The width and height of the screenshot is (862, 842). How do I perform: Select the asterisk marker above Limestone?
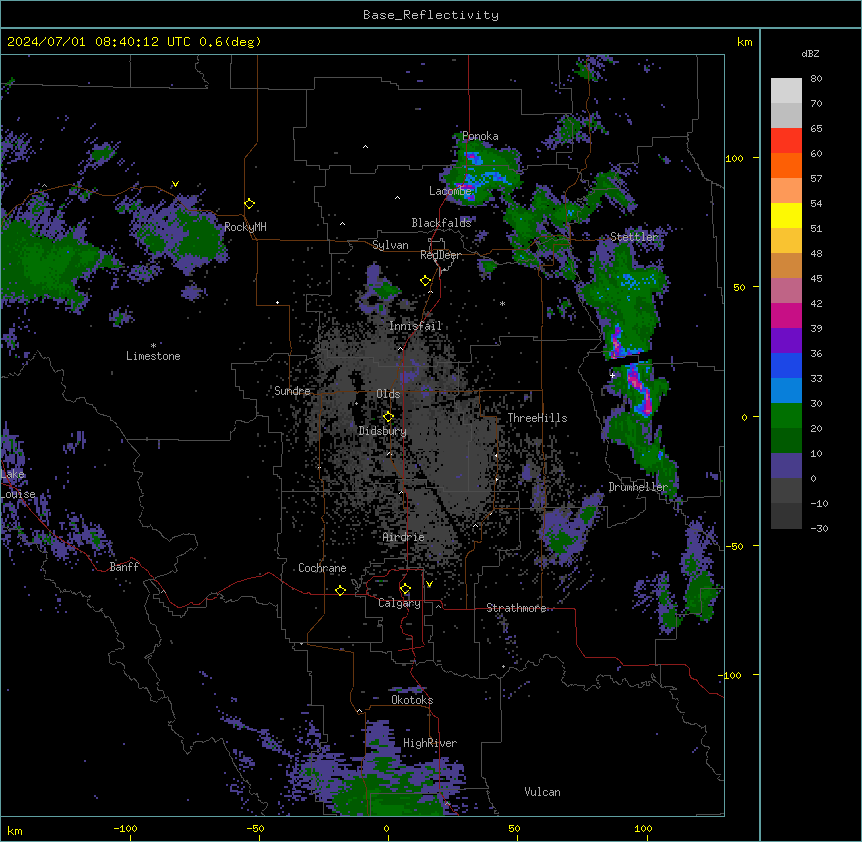click(153, 346)
